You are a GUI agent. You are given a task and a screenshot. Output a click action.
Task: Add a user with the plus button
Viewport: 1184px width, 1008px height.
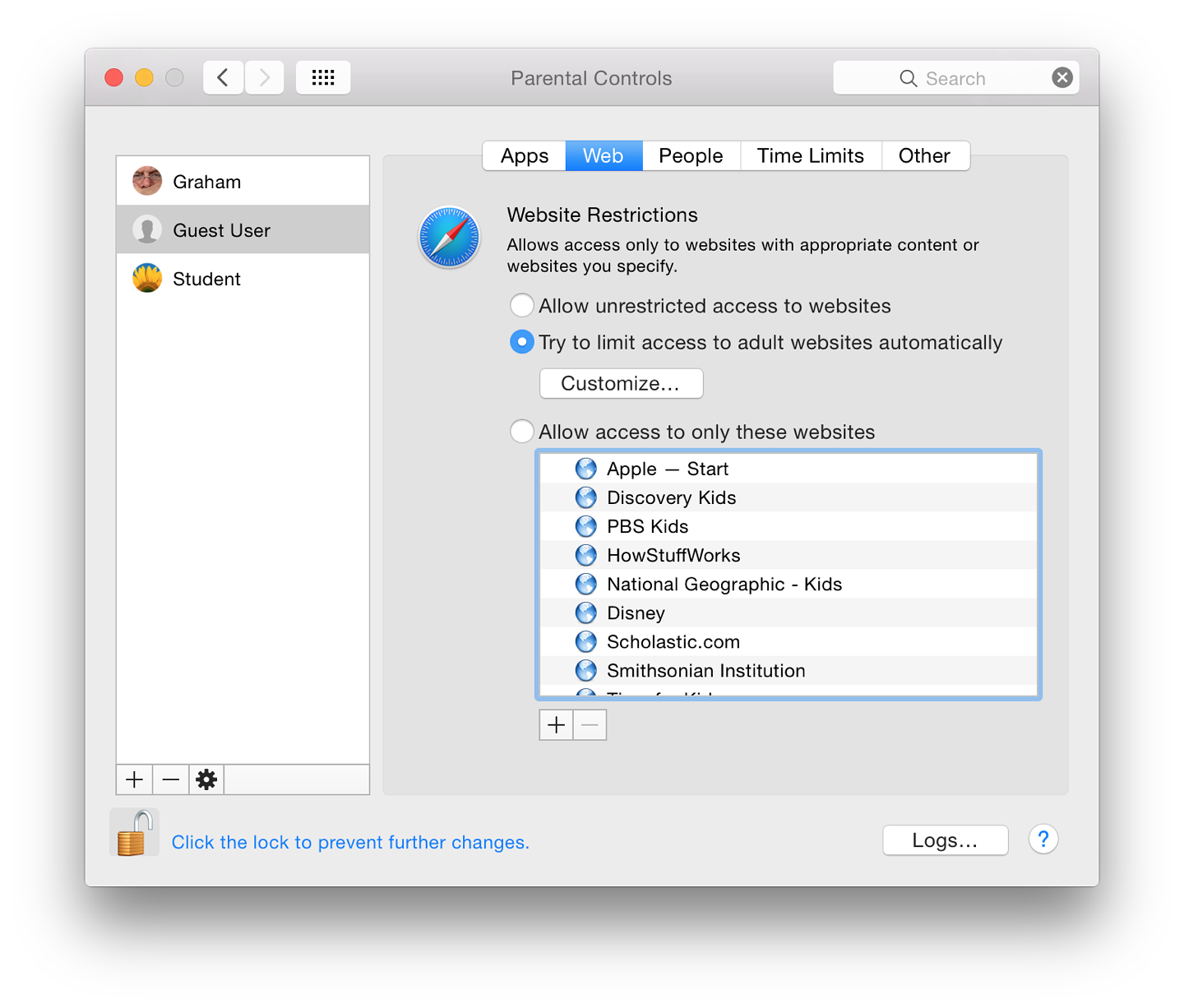pyautogui.click(x=135, y=779)
